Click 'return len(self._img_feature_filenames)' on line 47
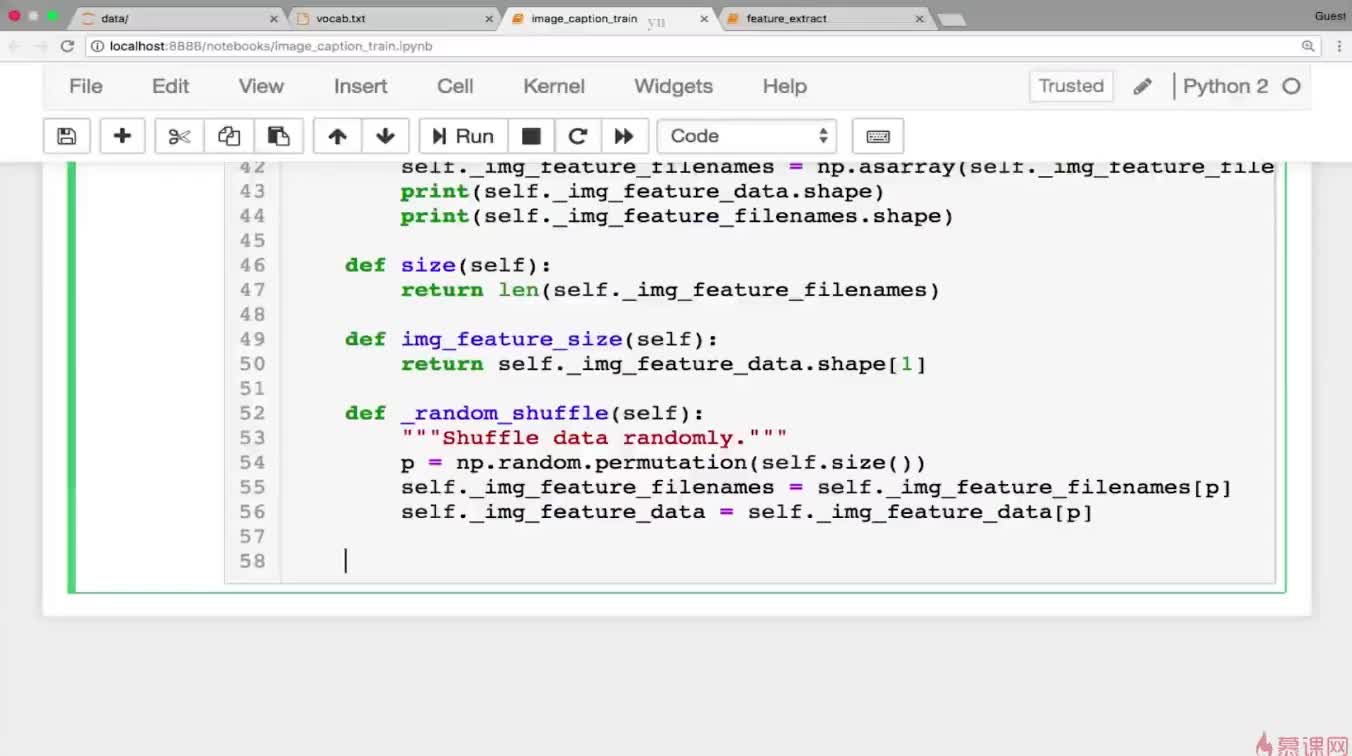This screenshot has width=1352, height=756. 670,290
